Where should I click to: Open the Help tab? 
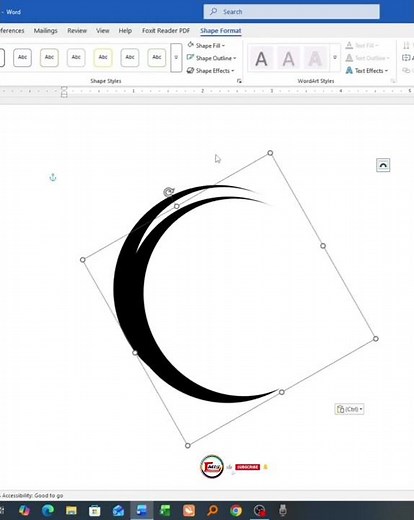125,31
